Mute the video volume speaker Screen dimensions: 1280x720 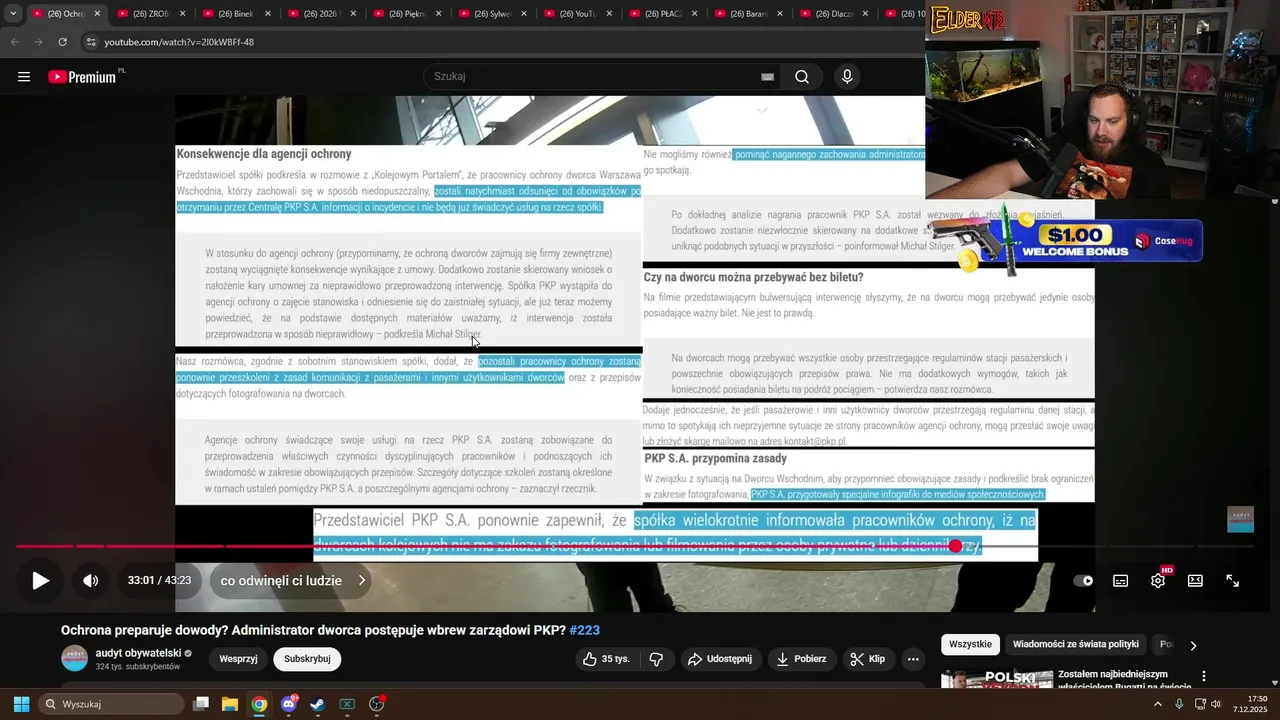click(90, 581)
